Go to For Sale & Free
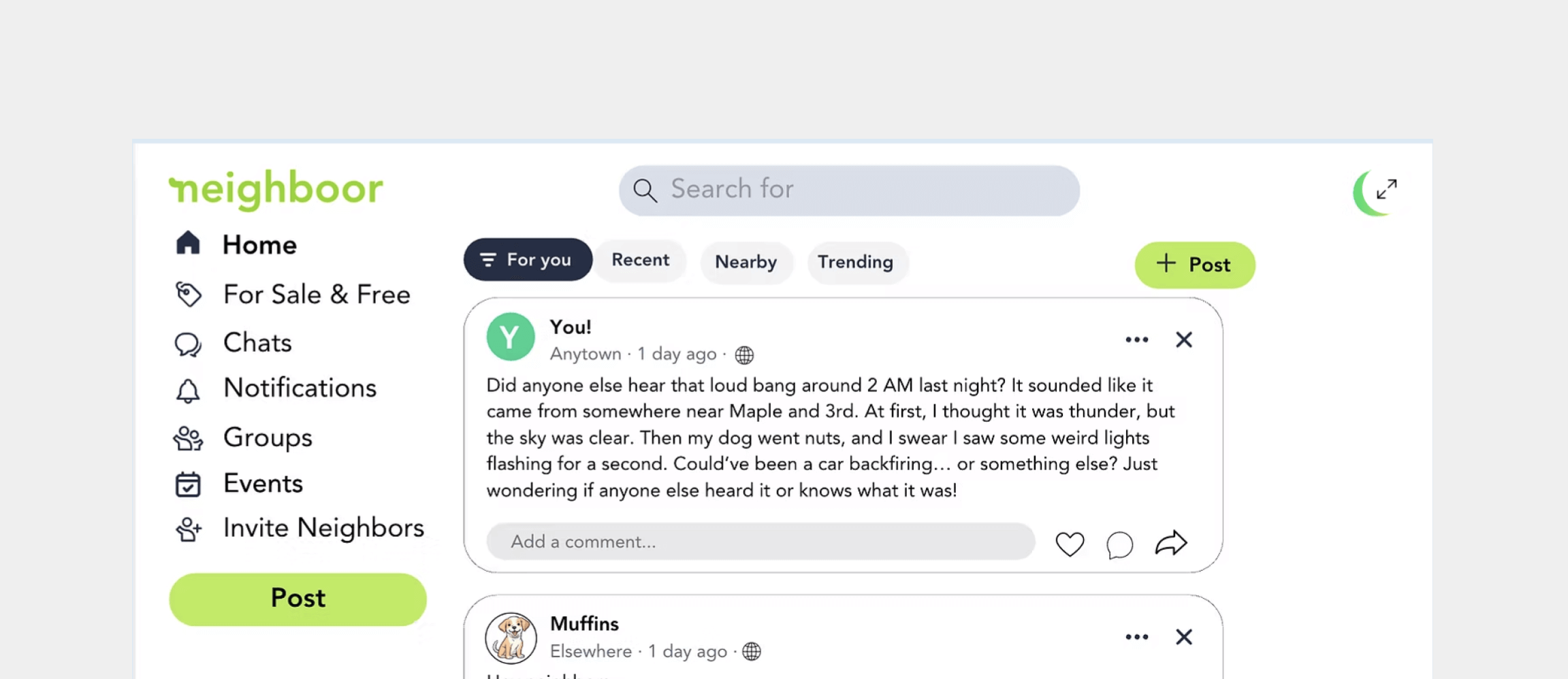 point(316,295)
